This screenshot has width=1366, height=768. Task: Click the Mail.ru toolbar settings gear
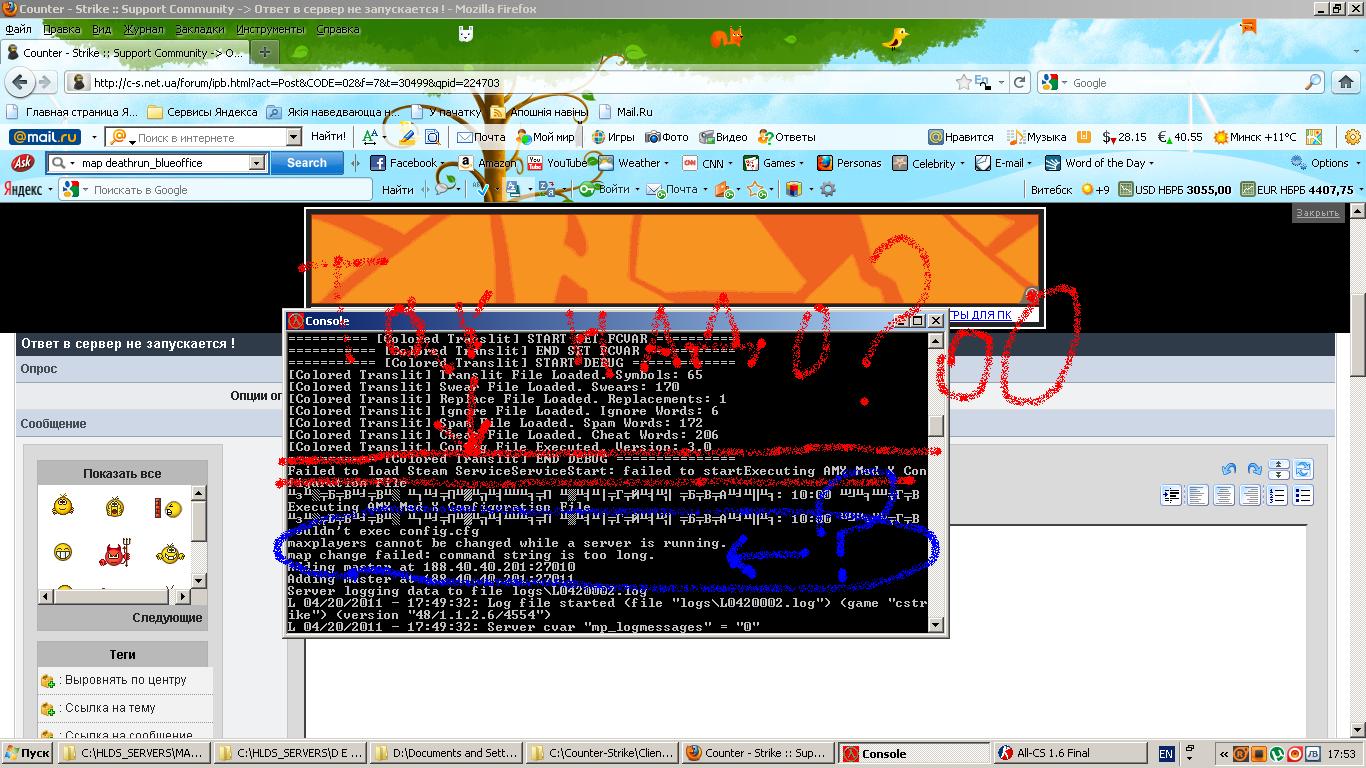pyautogui.click(x=1353, y=137)
